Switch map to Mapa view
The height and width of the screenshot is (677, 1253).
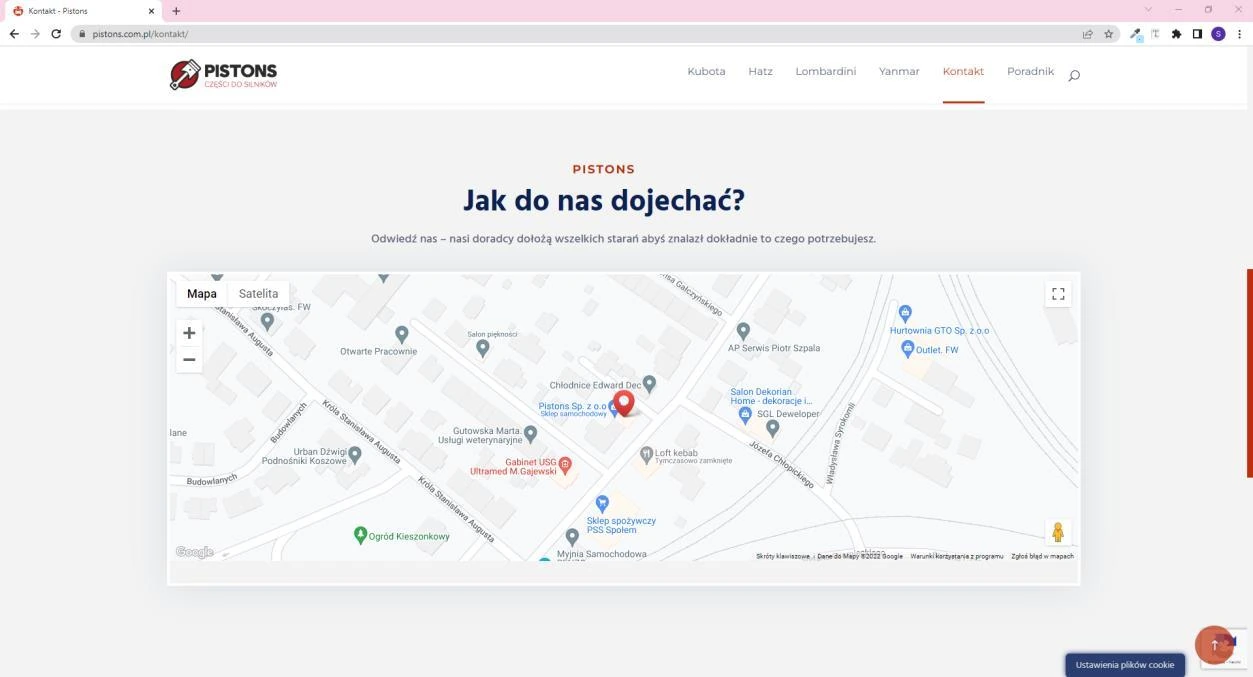(202, 294)
